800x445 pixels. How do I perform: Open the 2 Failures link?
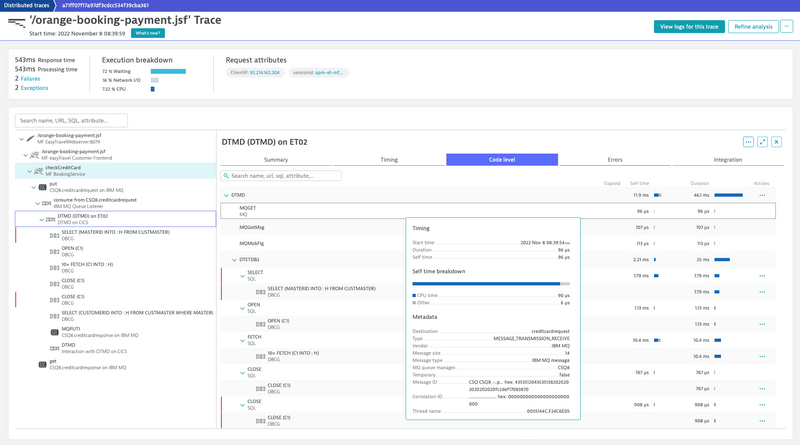coord(30,78)
